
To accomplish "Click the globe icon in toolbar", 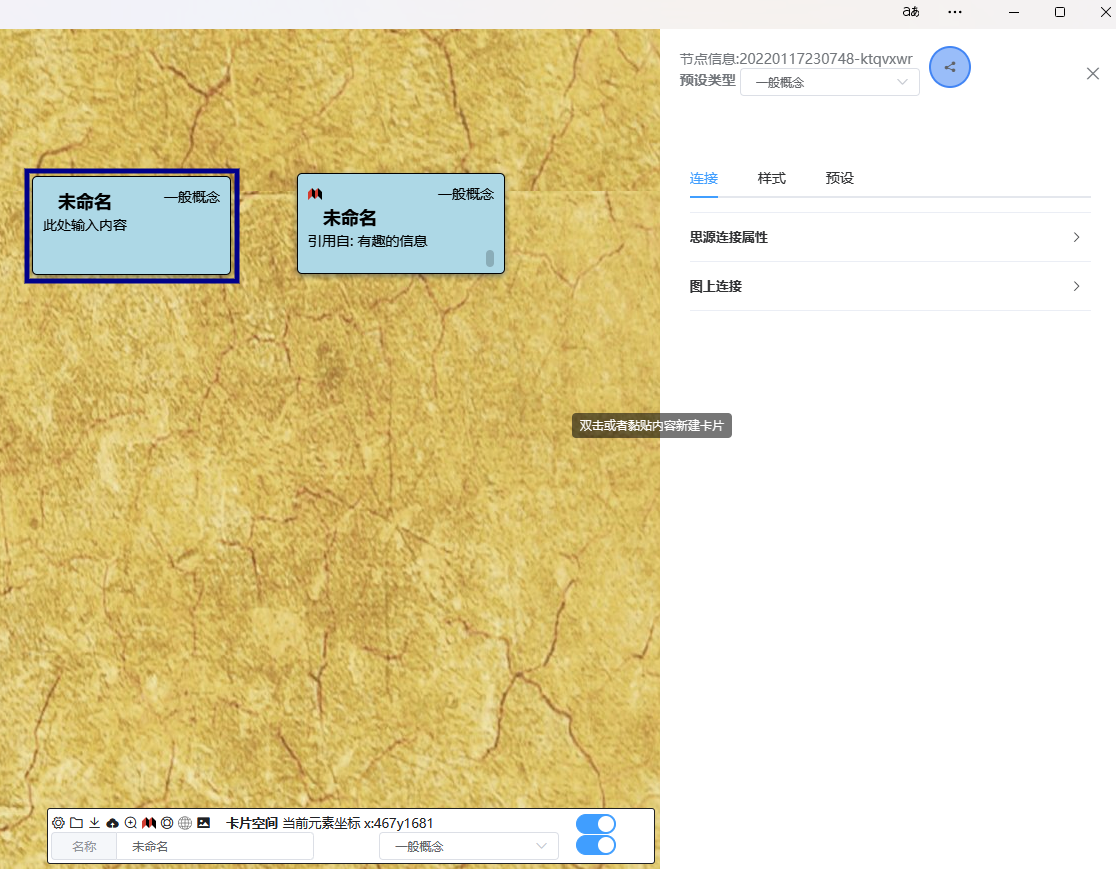I will click(x=185, y=823).
